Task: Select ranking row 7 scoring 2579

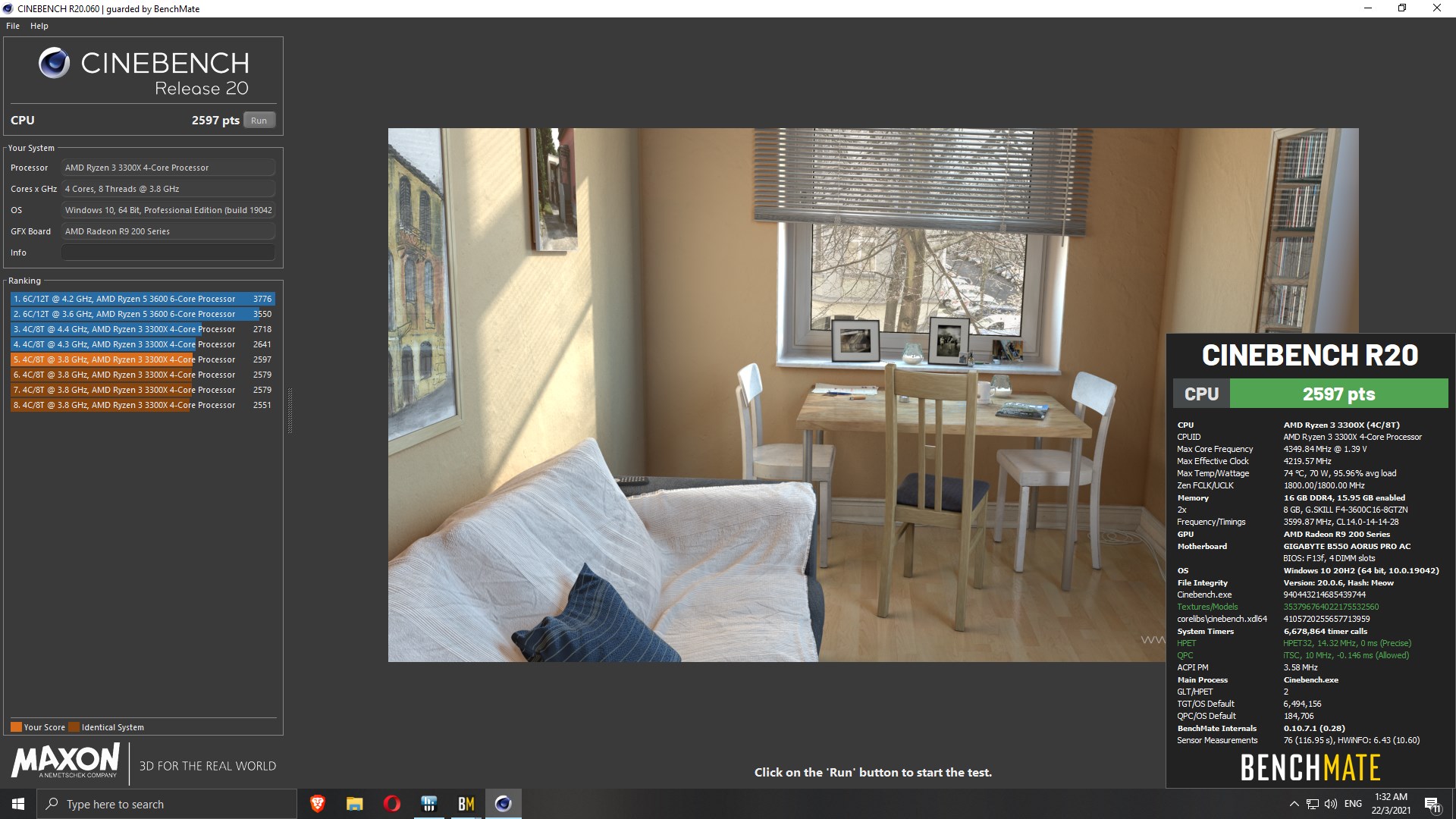Action: click(143, 390)
